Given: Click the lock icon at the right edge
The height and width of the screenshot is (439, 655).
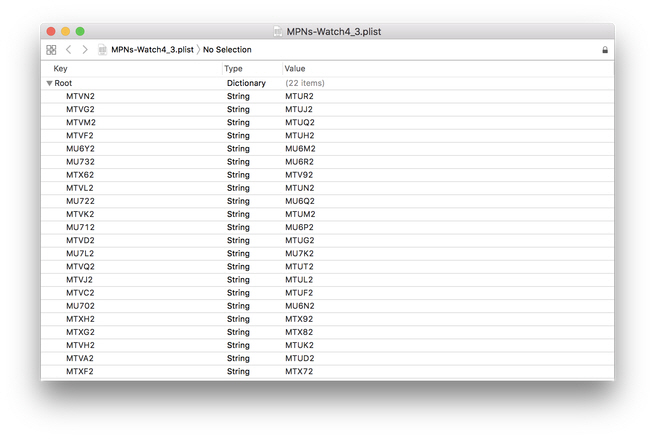Looking at the screenshot, I should coord(604,50).
